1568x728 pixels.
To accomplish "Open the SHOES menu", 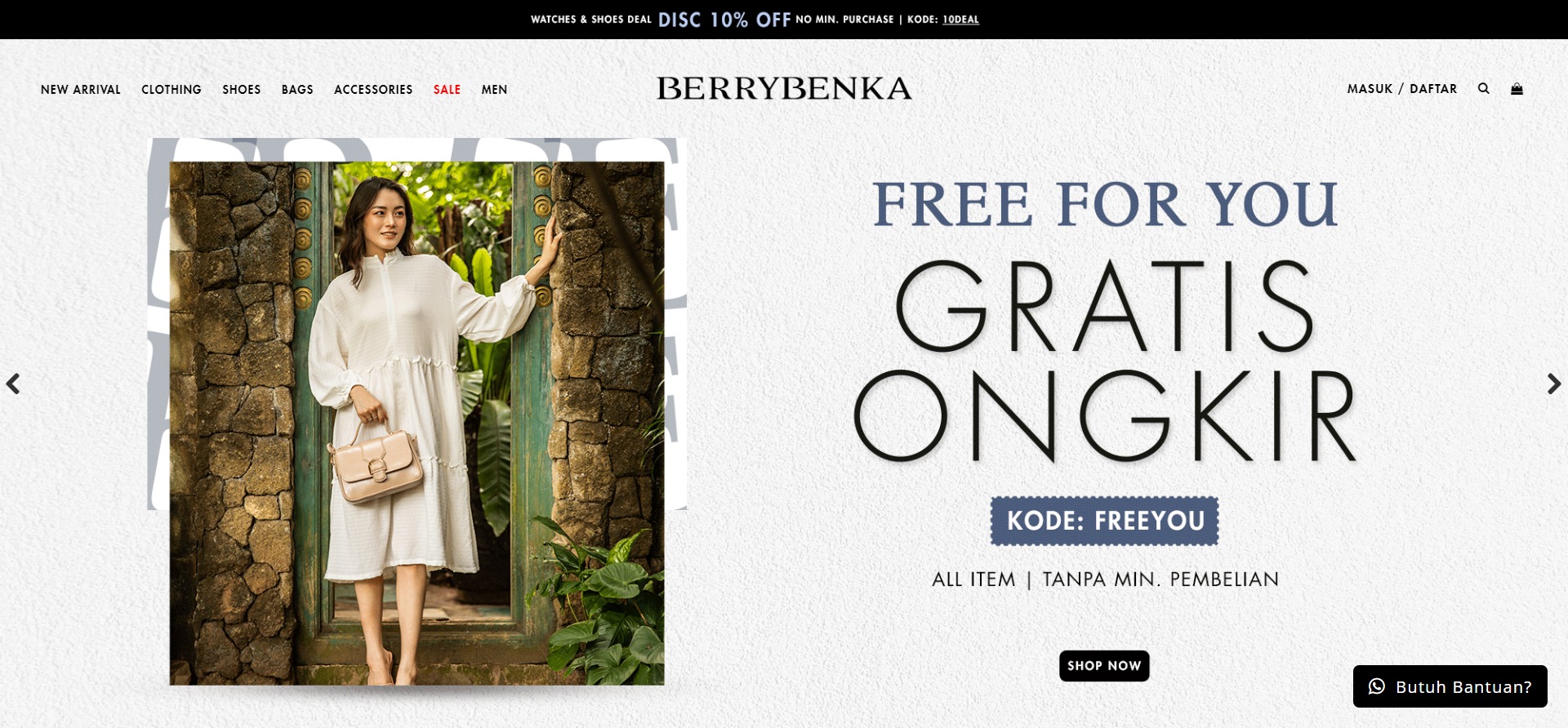I will 242,90.
